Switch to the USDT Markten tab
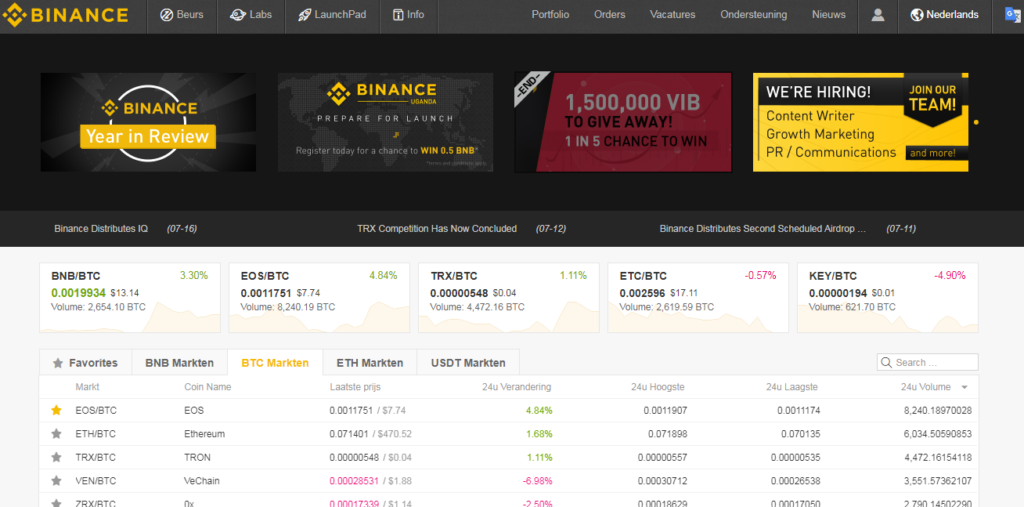 click(x=468, y=363)
